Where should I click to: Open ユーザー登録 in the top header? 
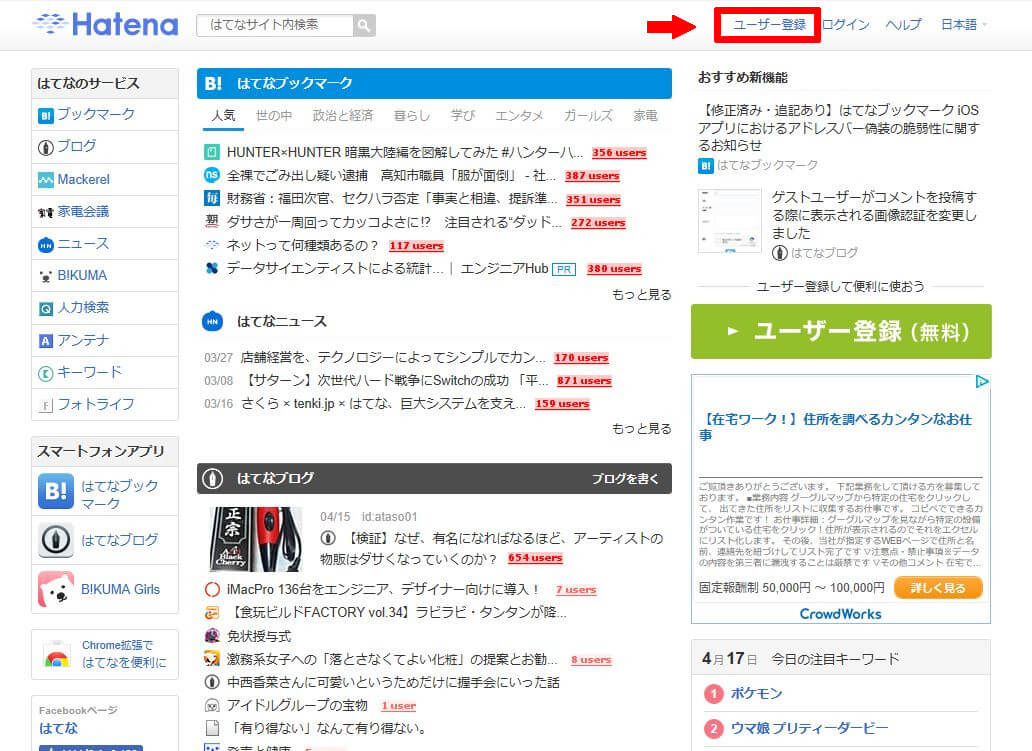769,25
